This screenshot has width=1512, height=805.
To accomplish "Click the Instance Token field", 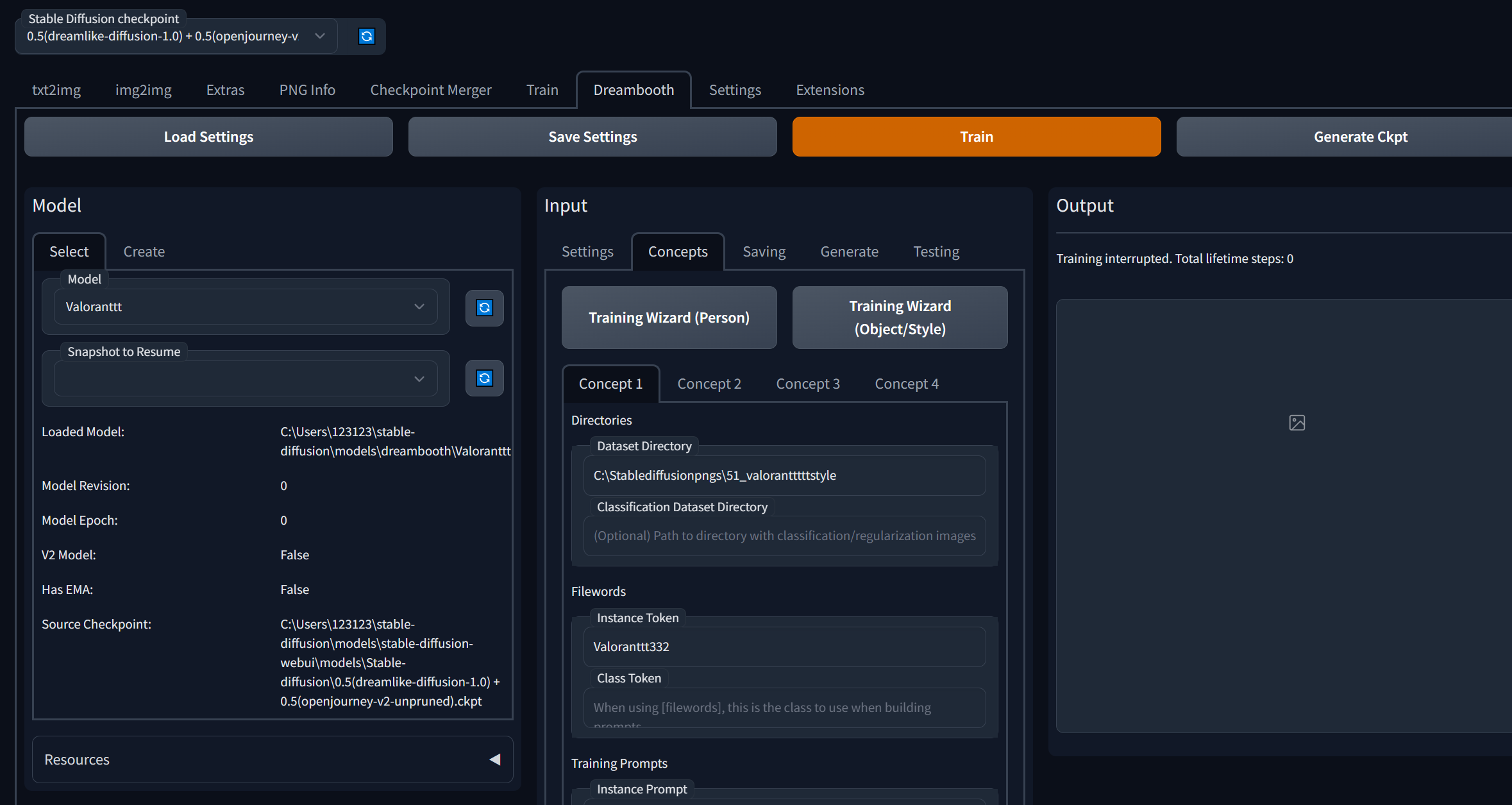I will (x=784, y=647).
